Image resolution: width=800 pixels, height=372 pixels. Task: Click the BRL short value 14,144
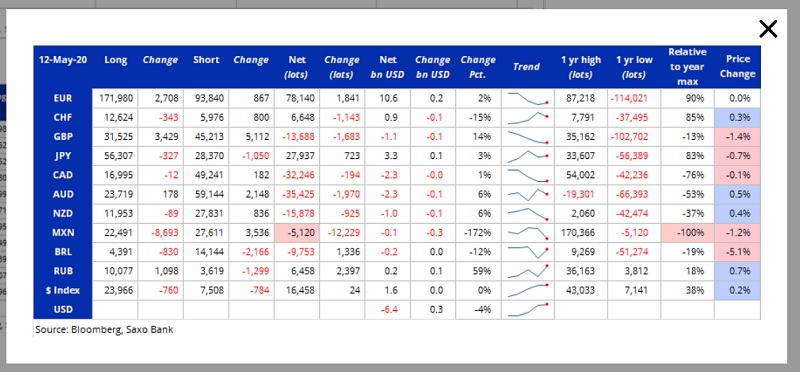pyautogui.click(x=210, y=252)
